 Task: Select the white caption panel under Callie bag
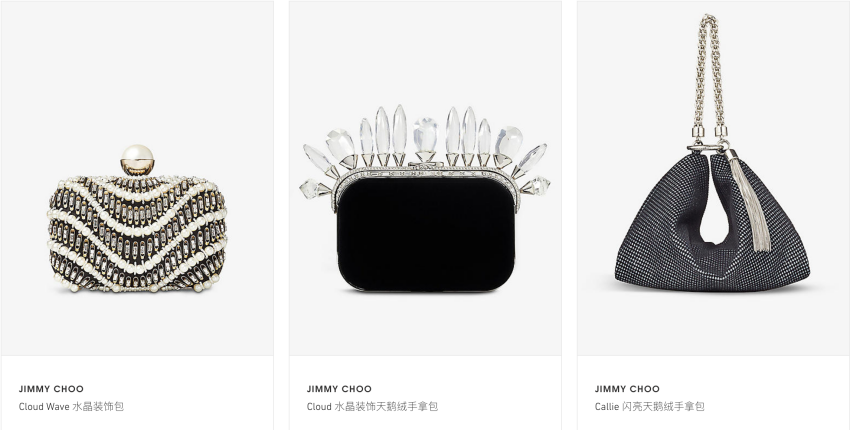pos(713,393)
